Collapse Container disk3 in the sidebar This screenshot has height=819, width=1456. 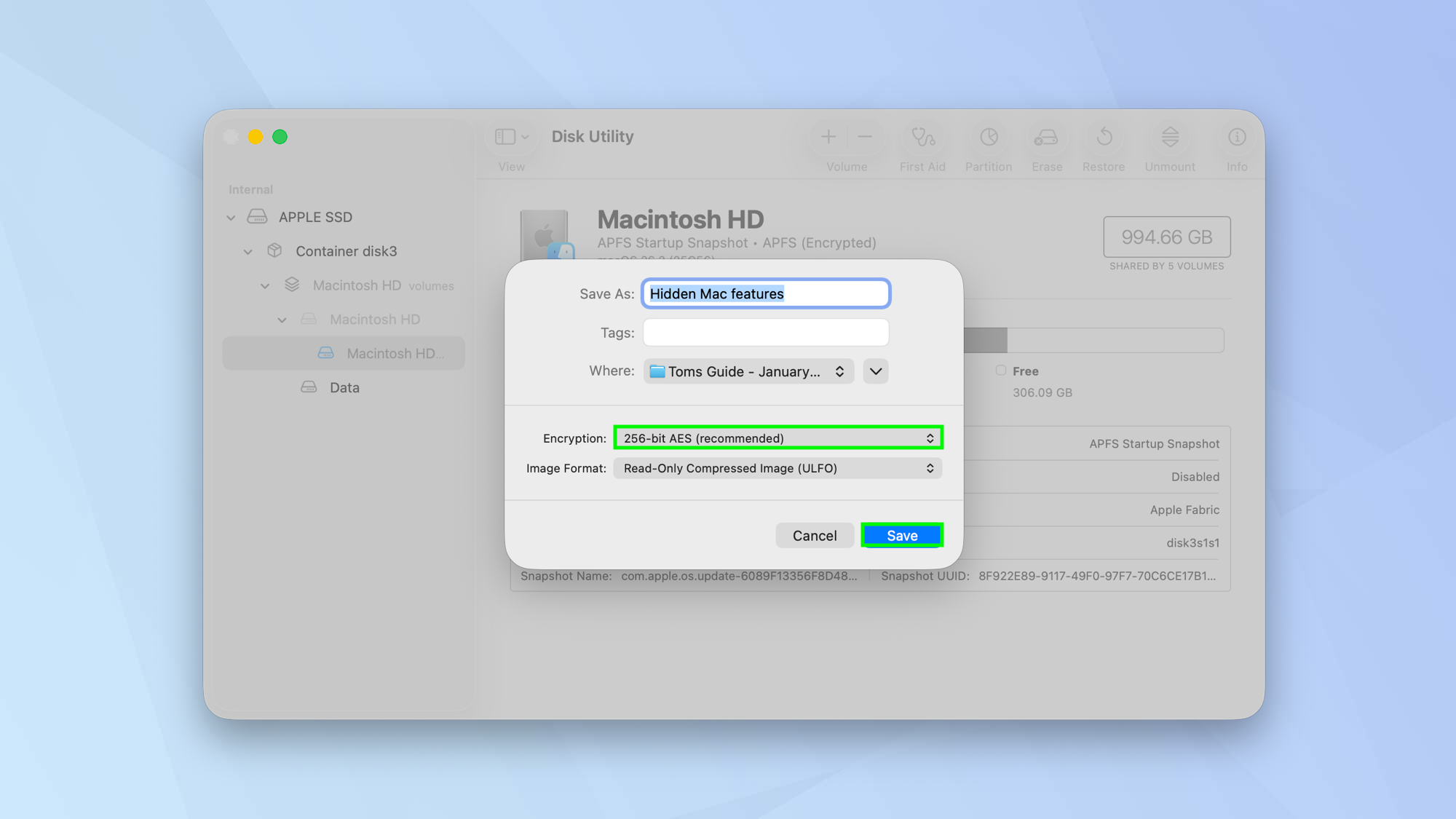pos(248,251)
